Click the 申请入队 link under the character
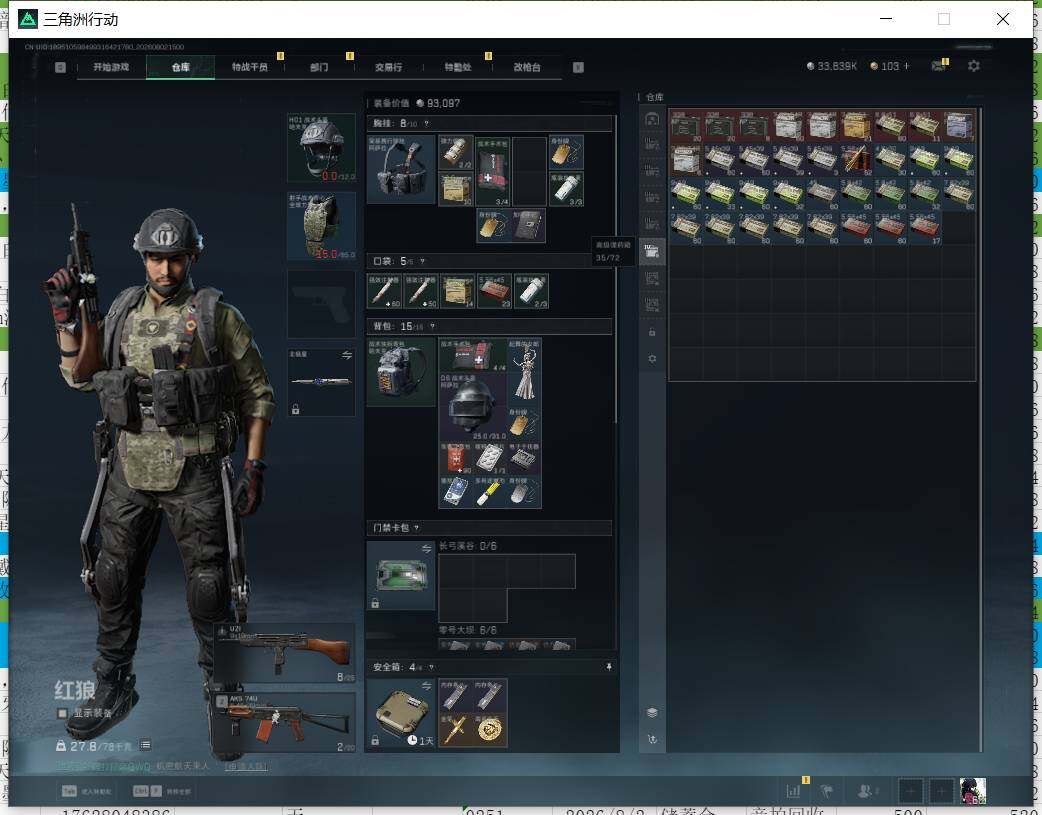Image resolution: width=1042 pixels, height=815 pixels. (245, 766)
